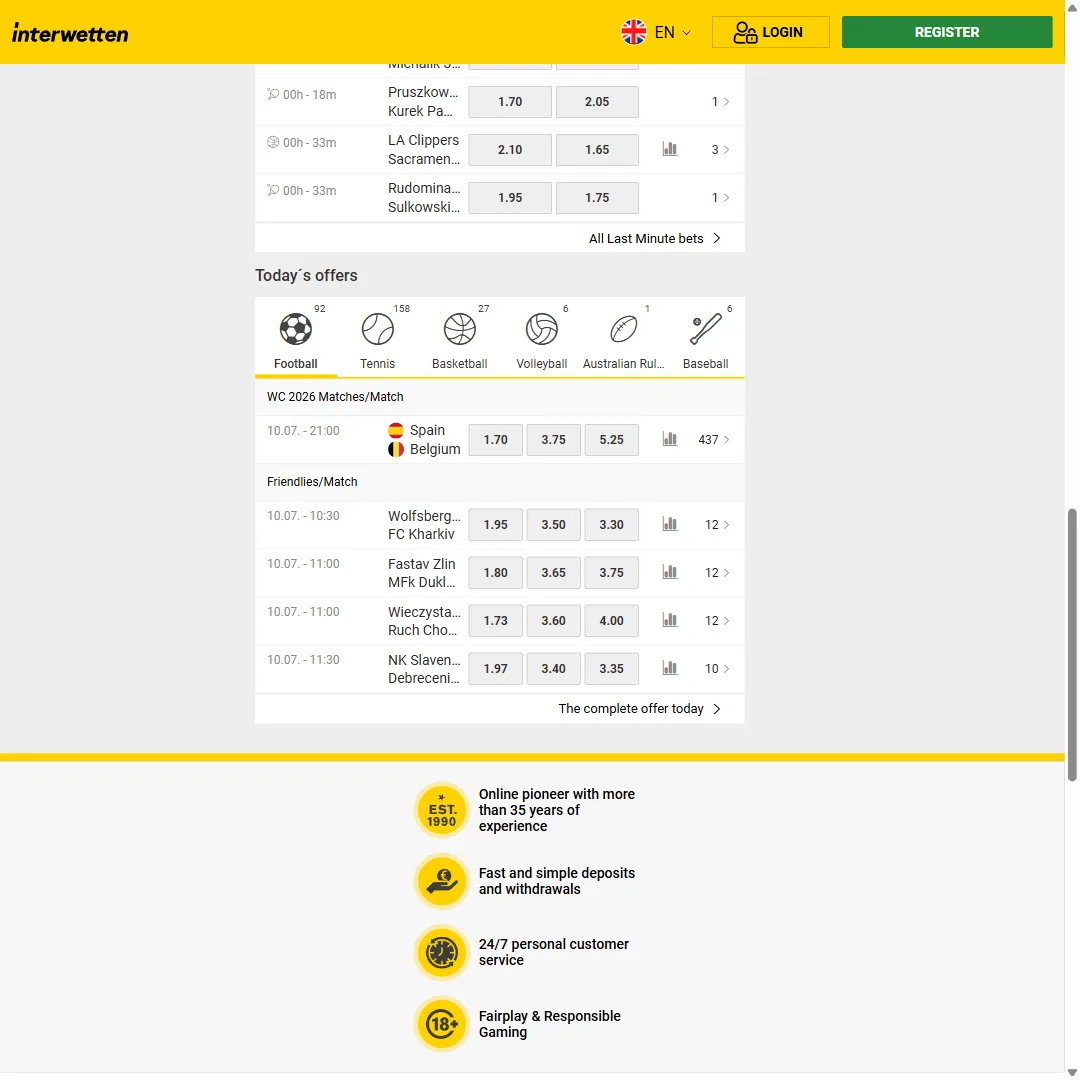Select the Basketball sport tab
1080x1080 pixels.
pyautogui.click(x=459, y=338)
